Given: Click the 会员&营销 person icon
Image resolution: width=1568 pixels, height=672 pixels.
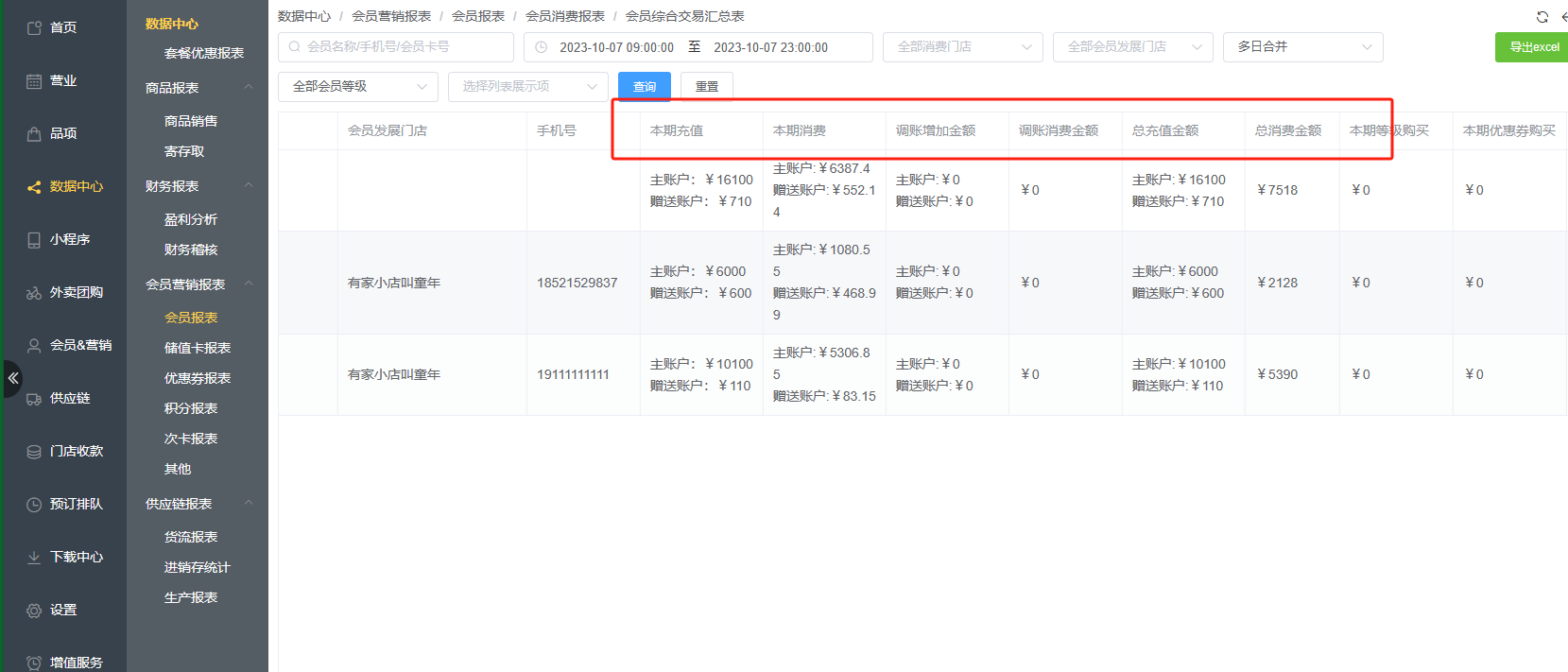Looking at the screenshot, I should pos(34,346).
